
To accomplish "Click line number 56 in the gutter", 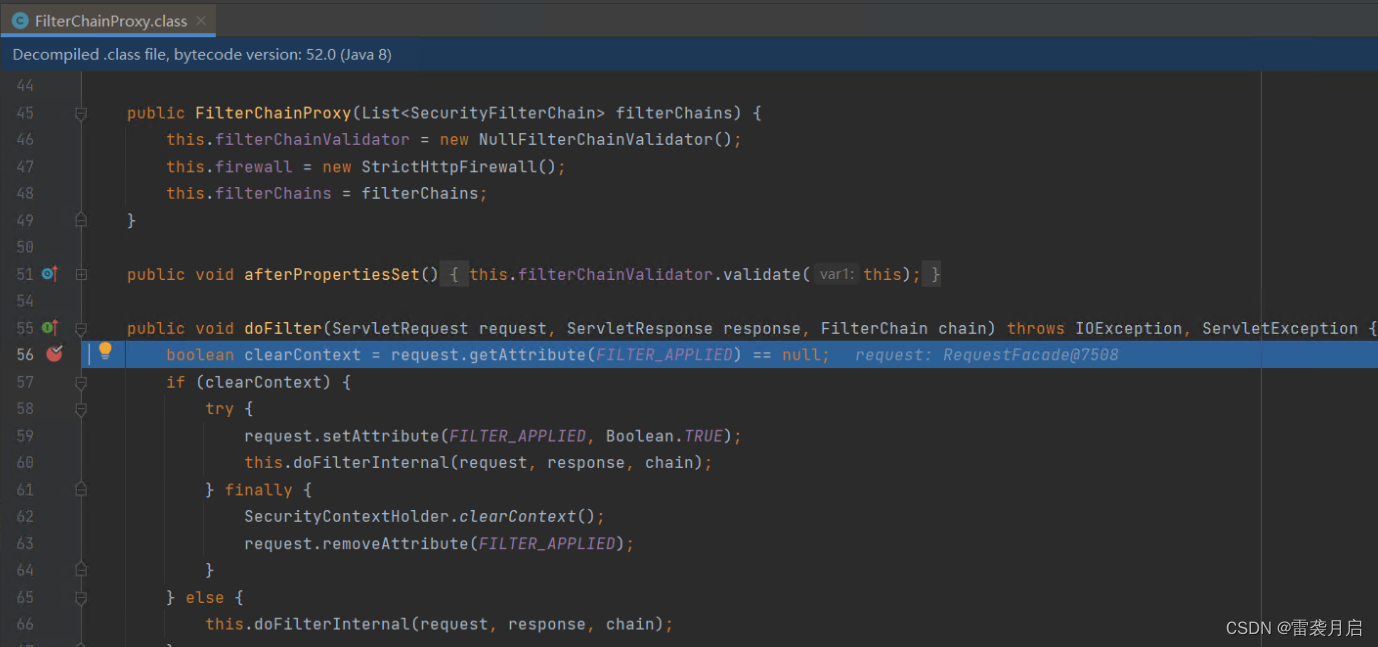I will click(26, 353).
